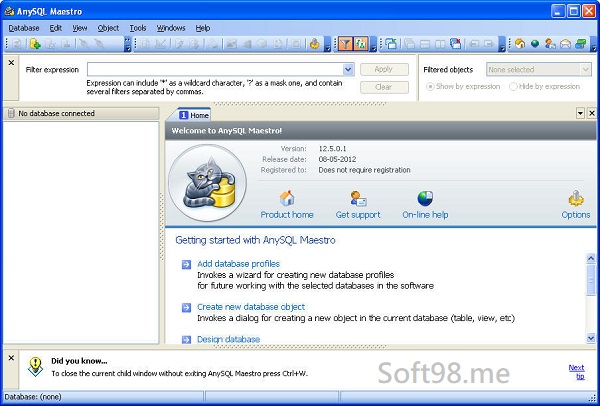600x406 pixels.
Task: Expand overflow of the first toolbar
Action: tap(128, 44)
